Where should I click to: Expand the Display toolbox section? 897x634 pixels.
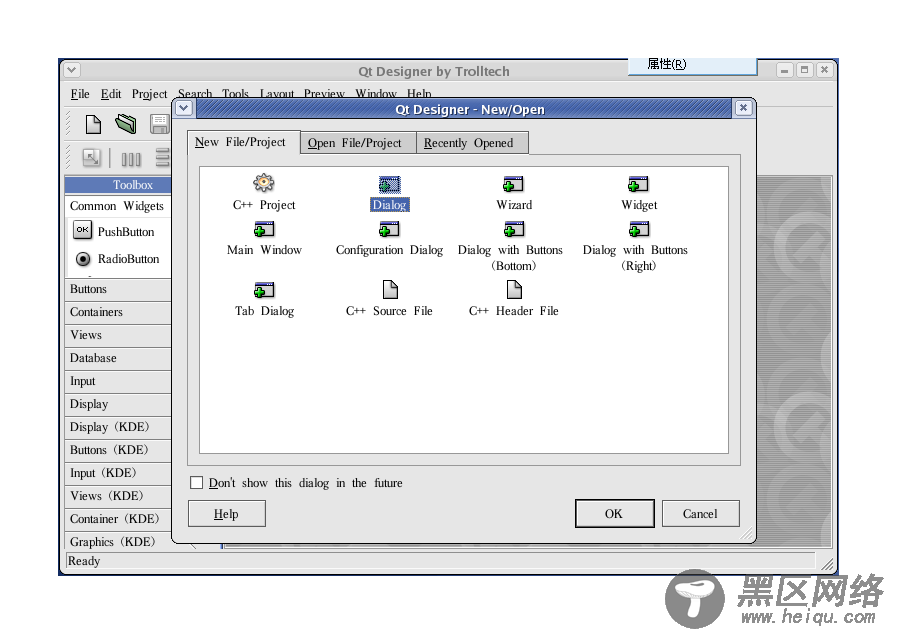(x=118, y=404)
